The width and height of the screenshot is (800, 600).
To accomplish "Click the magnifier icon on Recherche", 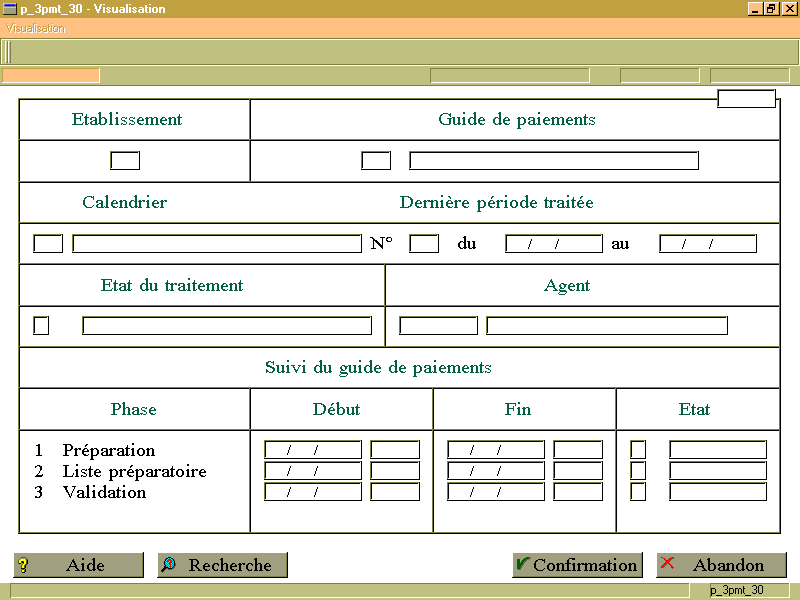I will [168, 564].
